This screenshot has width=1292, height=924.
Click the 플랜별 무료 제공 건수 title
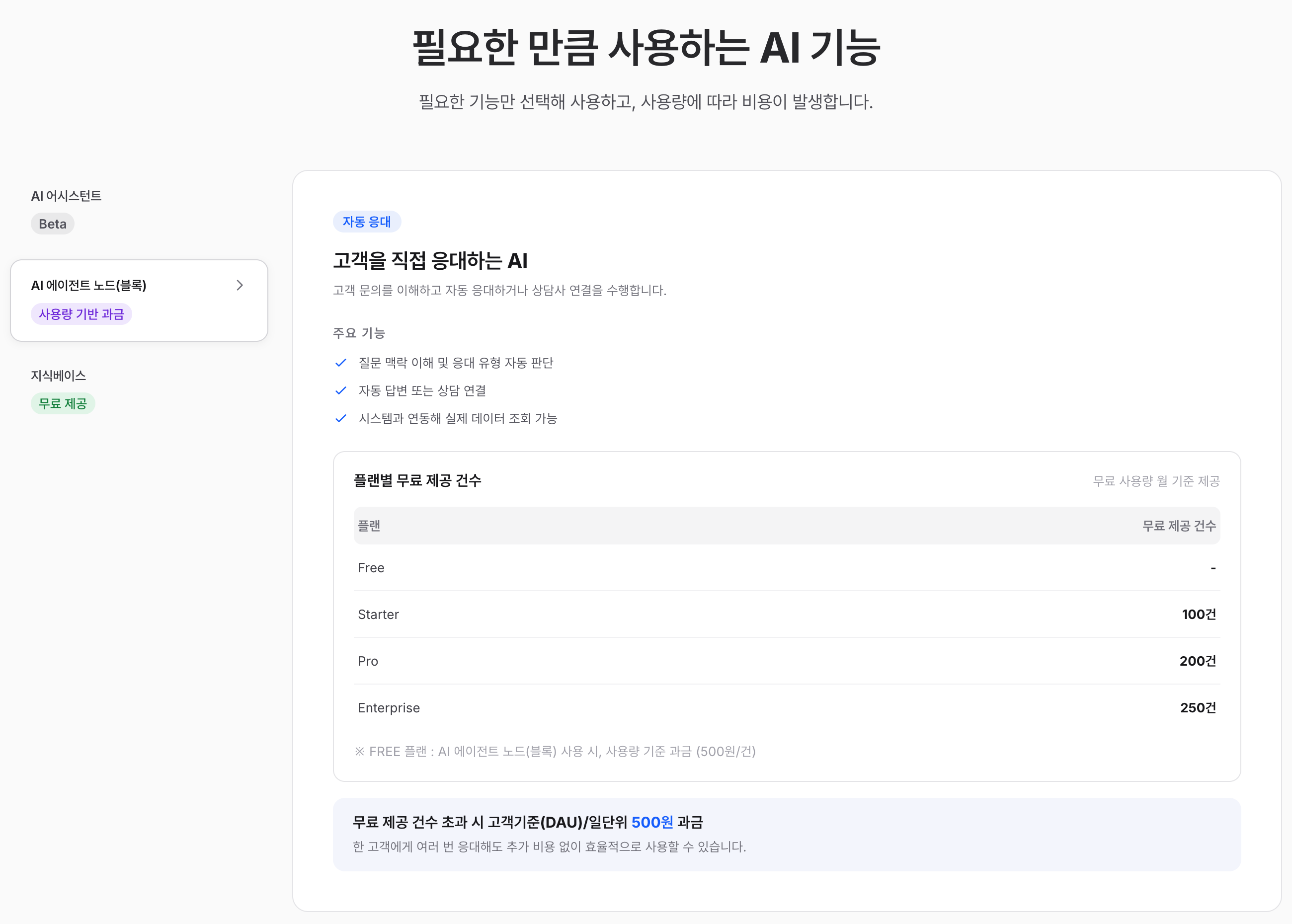[x=417, y=480]
